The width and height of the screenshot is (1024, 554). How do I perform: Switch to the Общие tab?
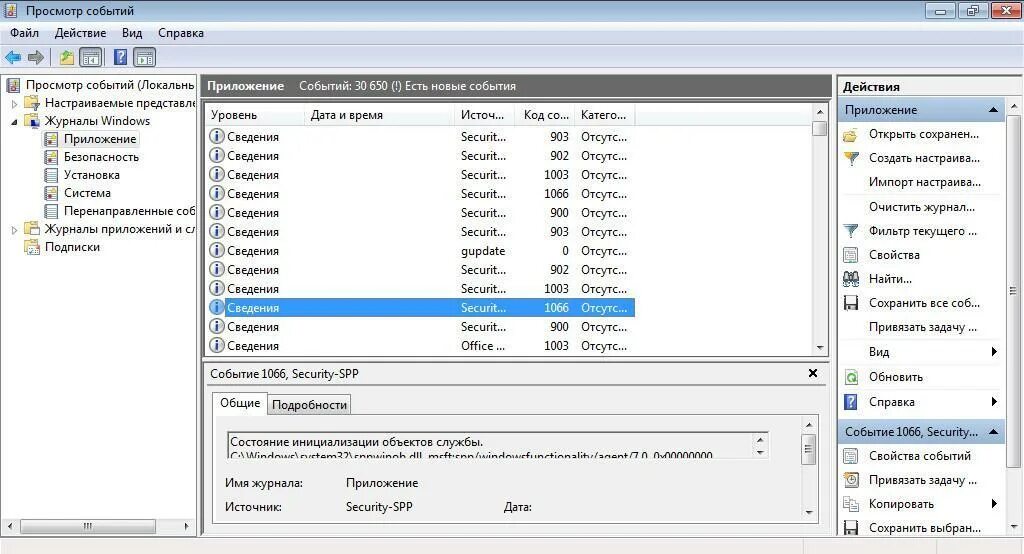pos(240,403)
